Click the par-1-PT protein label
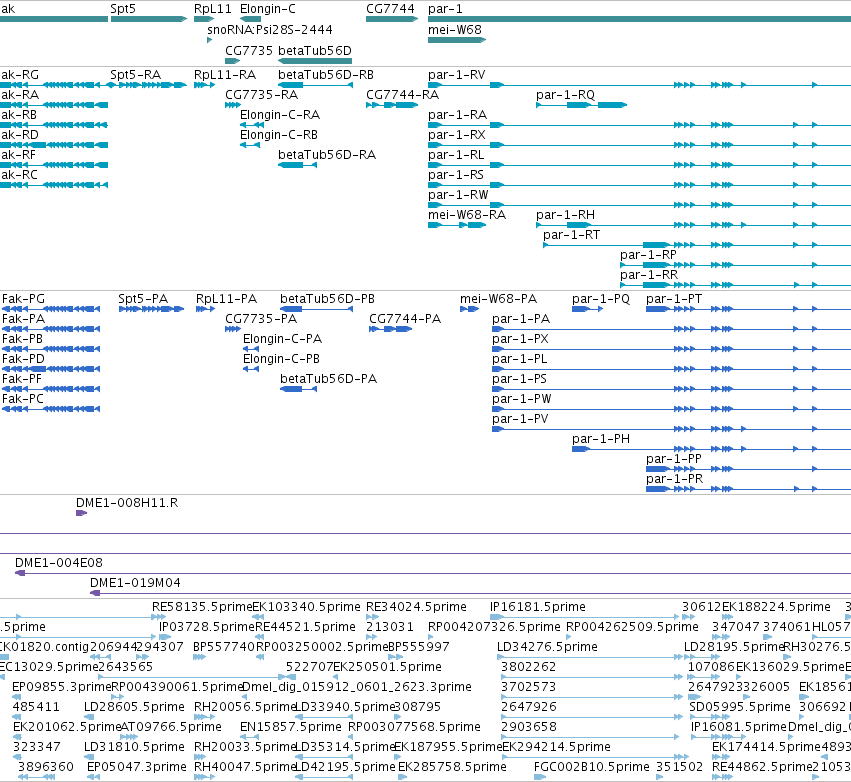 [674, 300]
